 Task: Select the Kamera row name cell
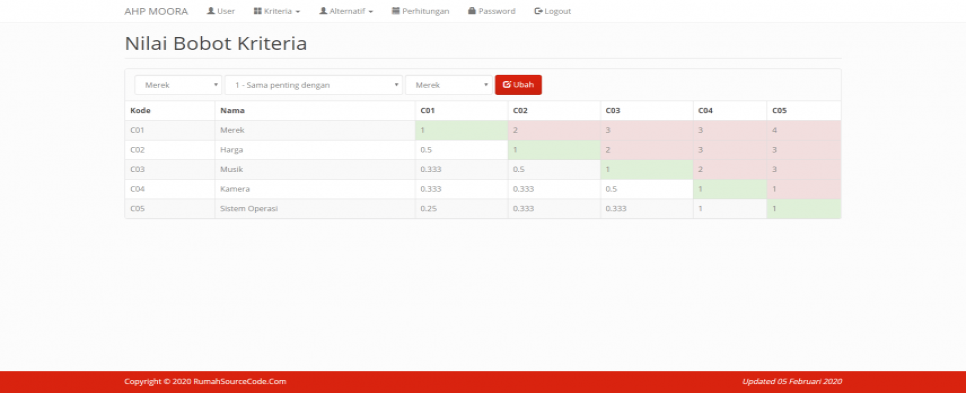[315, 189]
